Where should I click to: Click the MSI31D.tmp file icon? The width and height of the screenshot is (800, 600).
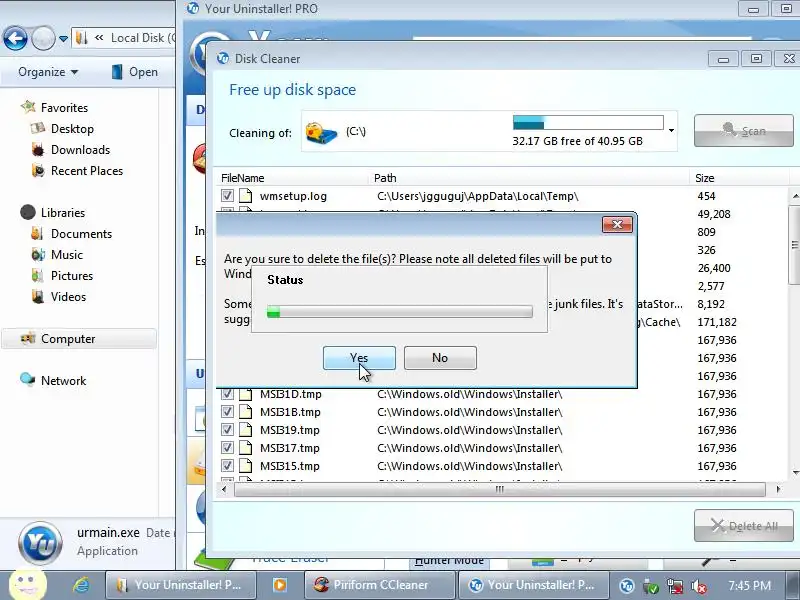coord(246,394)
